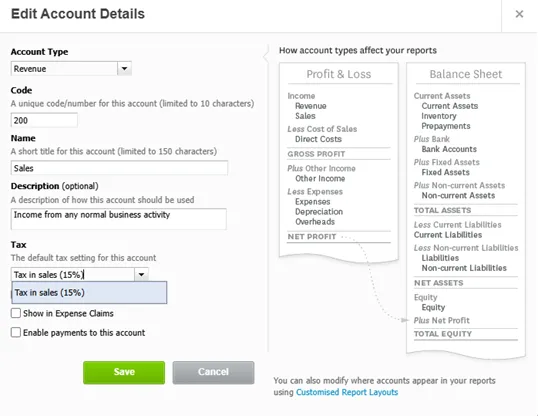This screenshot has height=416, width=538.
Task: Open the Customised Report Layouts link
Action: pos(347,392)
